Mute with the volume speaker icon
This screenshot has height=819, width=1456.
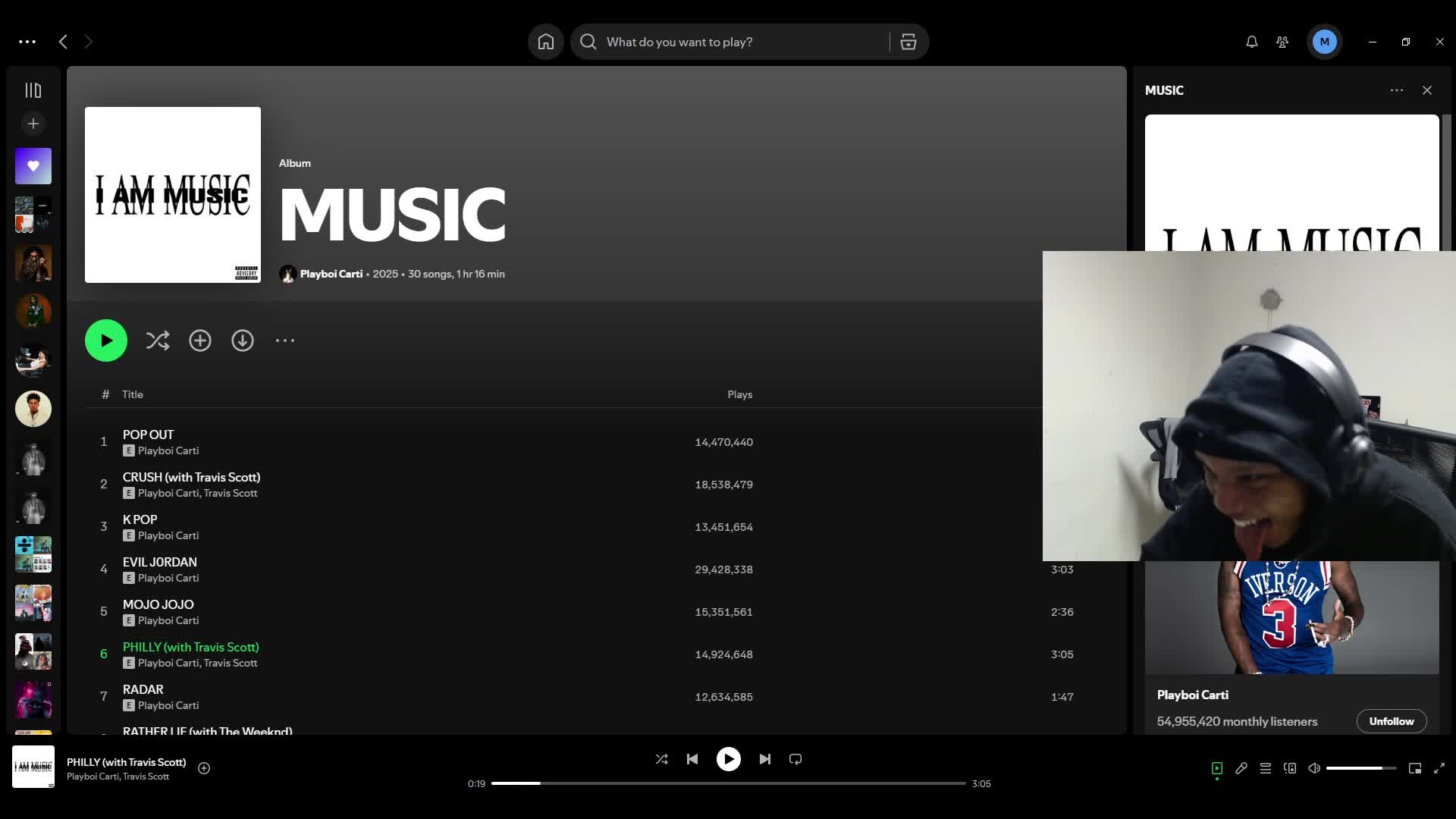(x=1314, y=768)
